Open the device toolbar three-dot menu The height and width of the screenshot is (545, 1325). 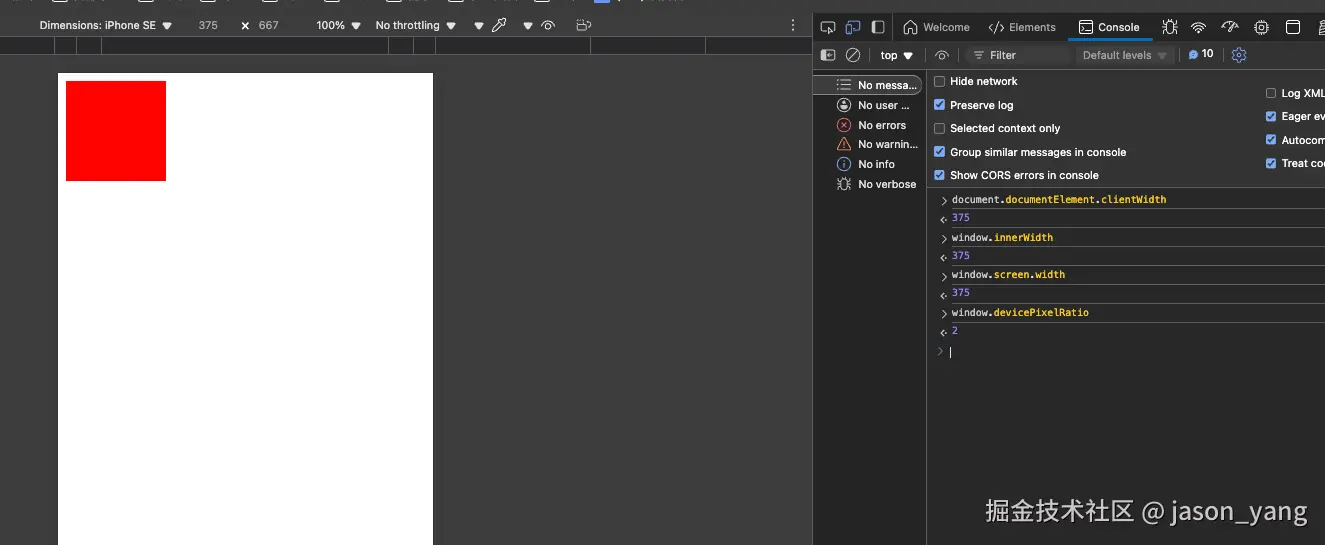pos(794,25)
